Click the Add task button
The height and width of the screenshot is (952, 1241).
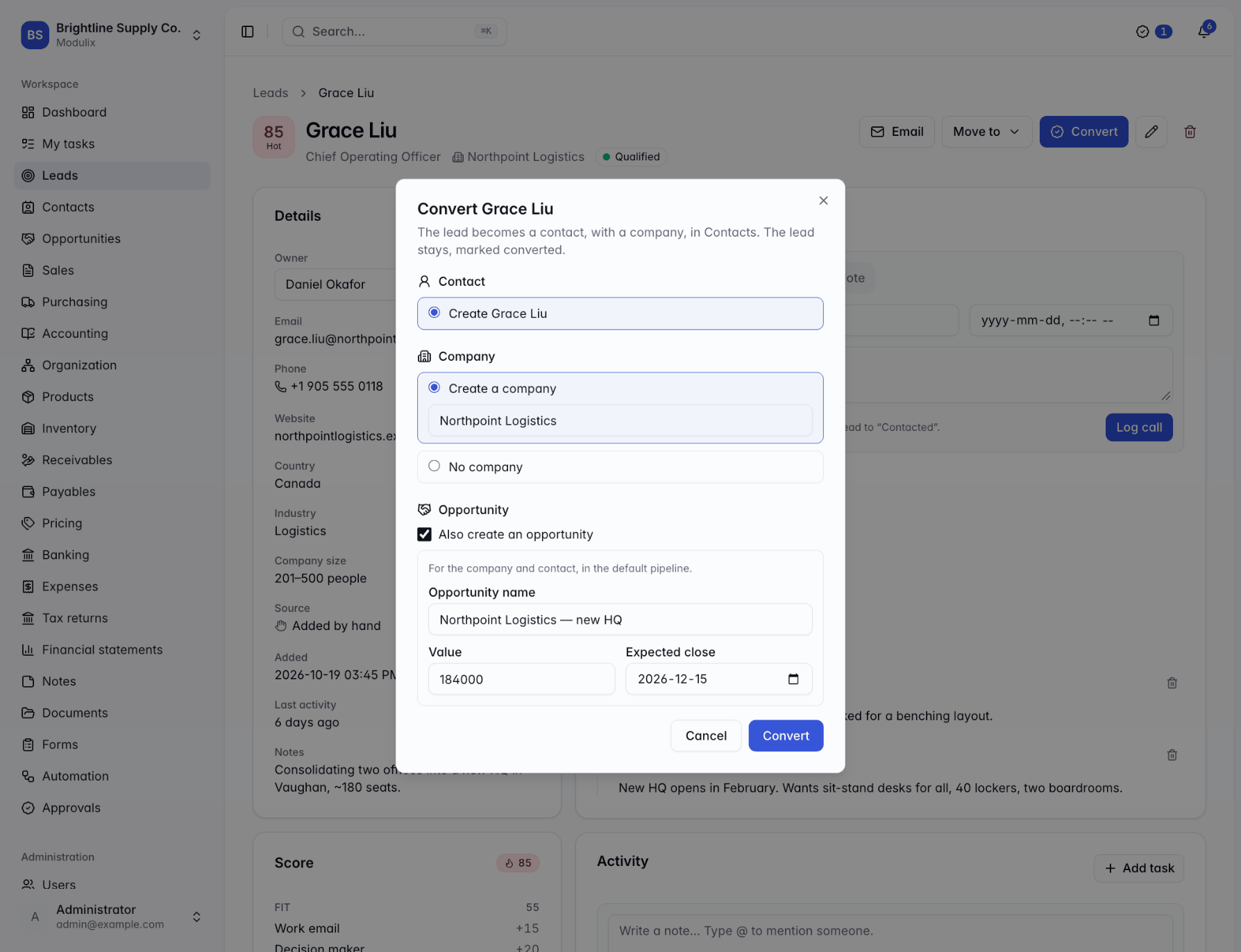[x=1139, y=869]
